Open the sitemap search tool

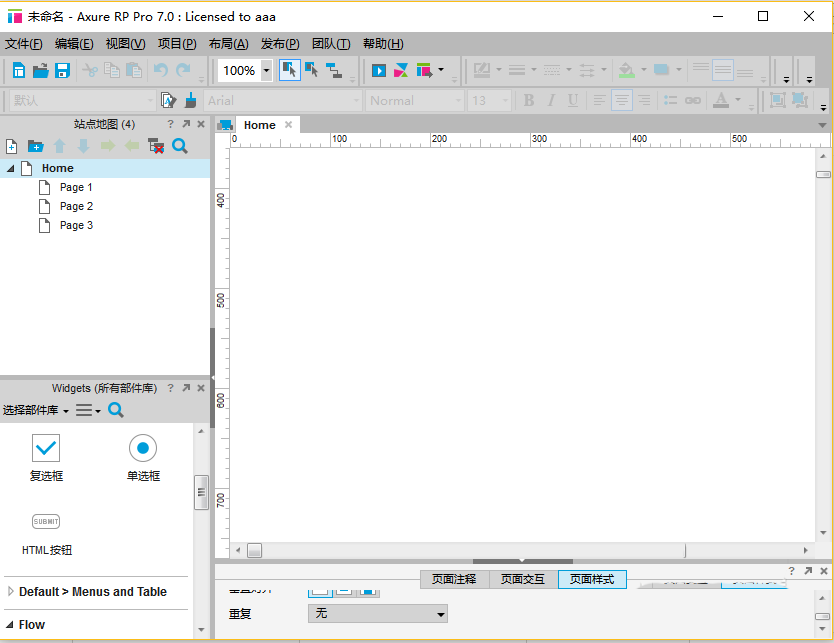[178, 145]
